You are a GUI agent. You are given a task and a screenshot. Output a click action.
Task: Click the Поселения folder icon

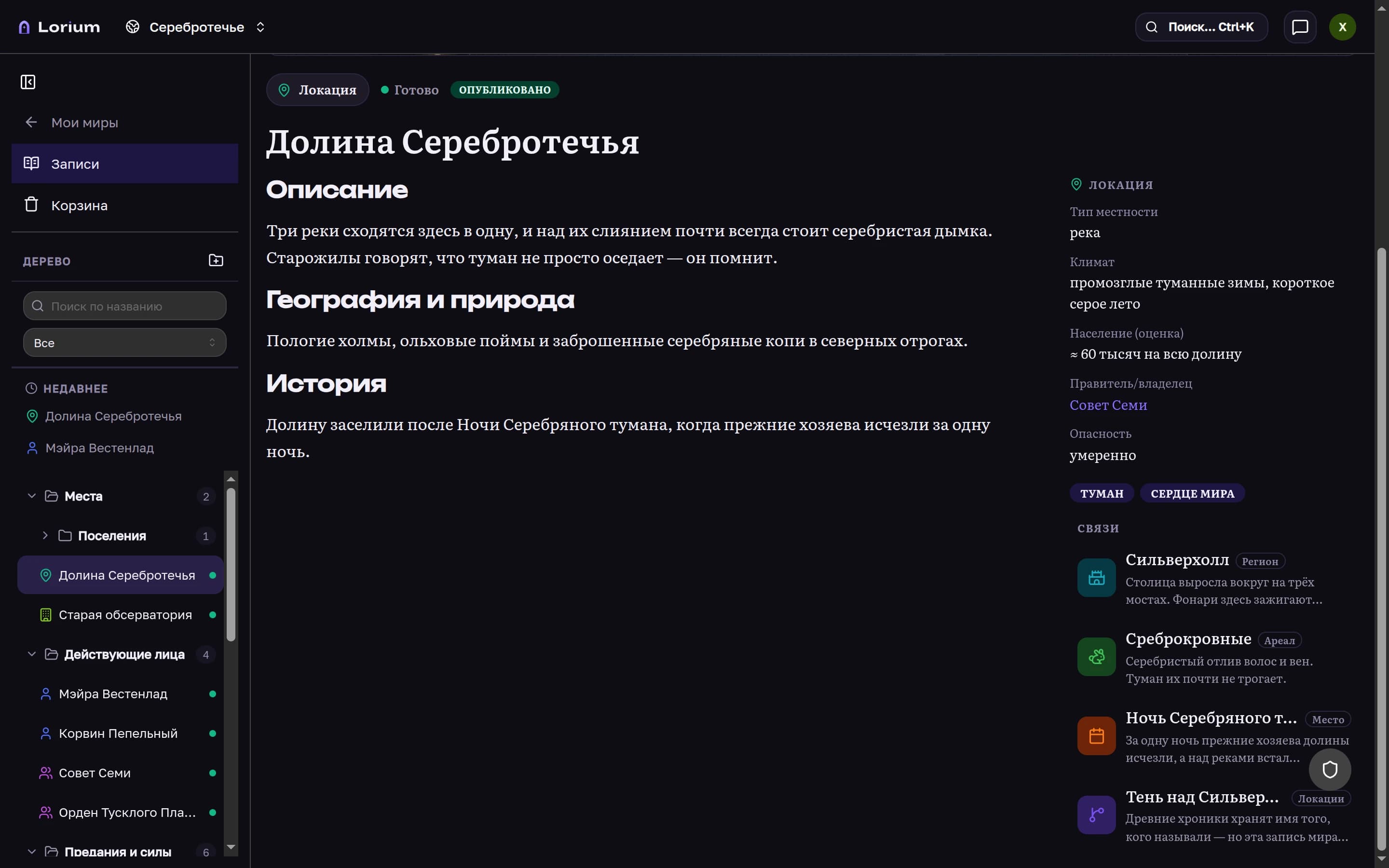(66, 536)
